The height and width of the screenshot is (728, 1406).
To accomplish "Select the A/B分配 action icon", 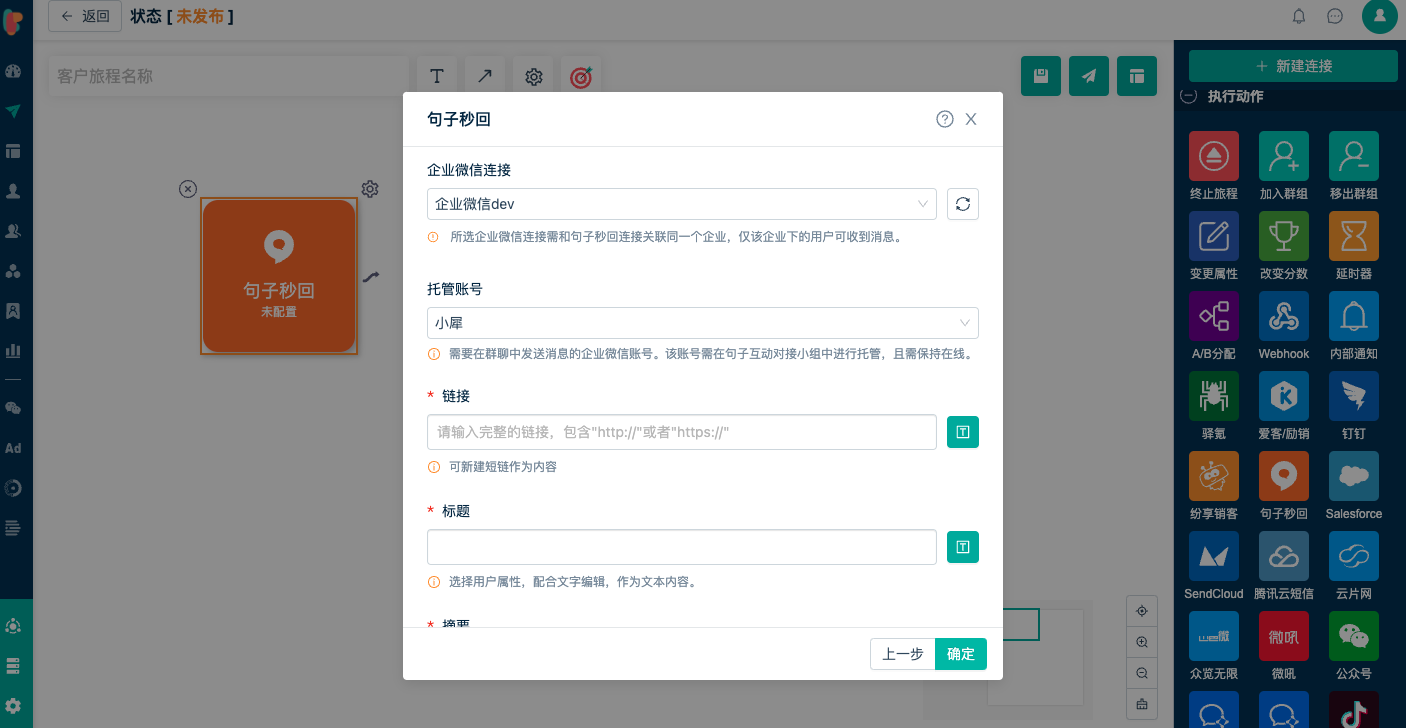I will coord(1214,316).
